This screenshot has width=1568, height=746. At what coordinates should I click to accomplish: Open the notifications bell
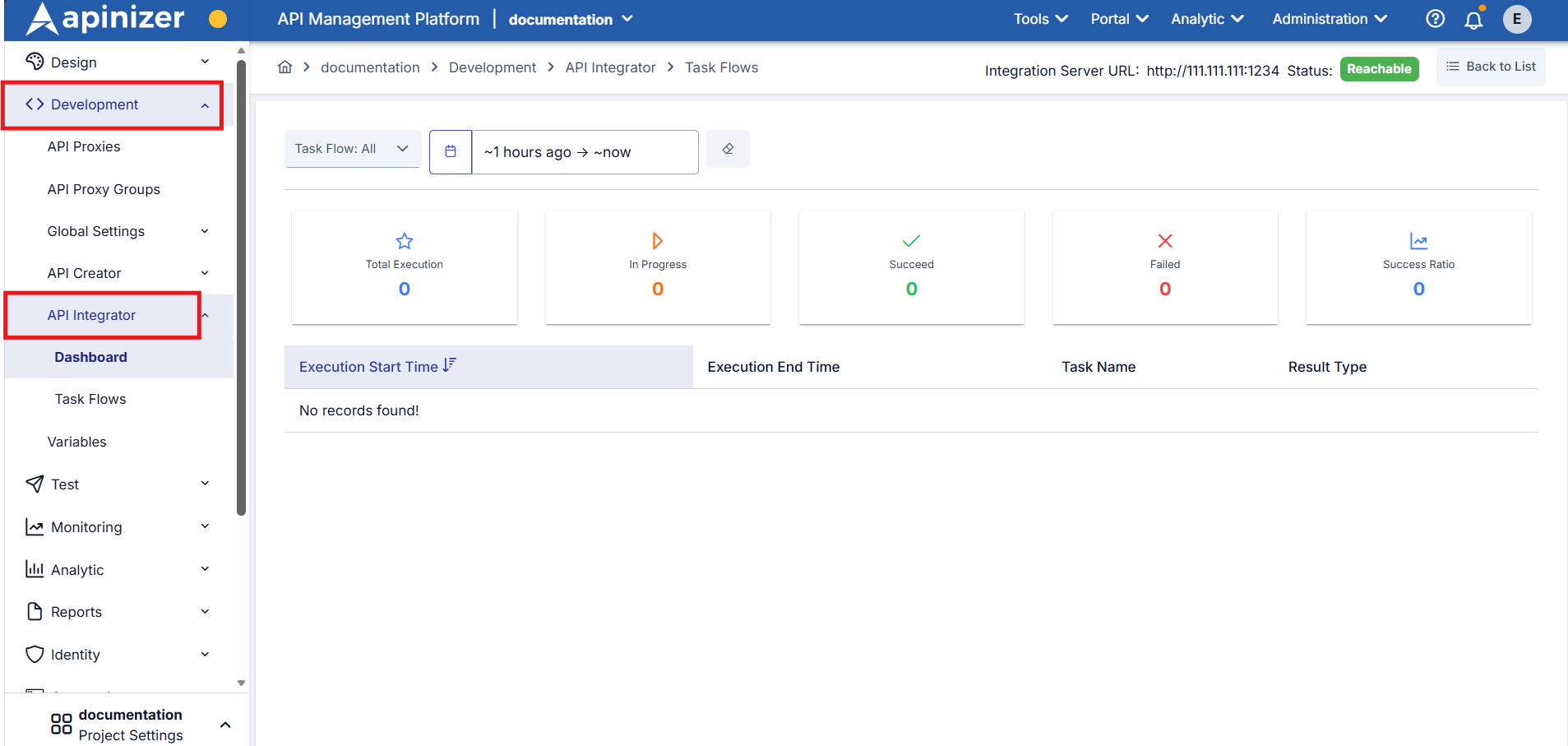point(1473,20)
